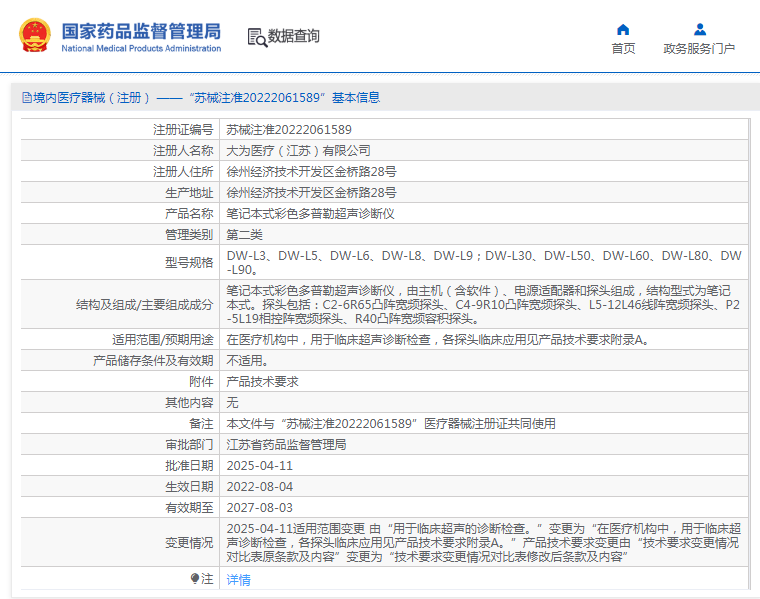Click the 境内医疗器械（注册）基本信息 heading
760x599 pixels.
[x=201, y=98]
